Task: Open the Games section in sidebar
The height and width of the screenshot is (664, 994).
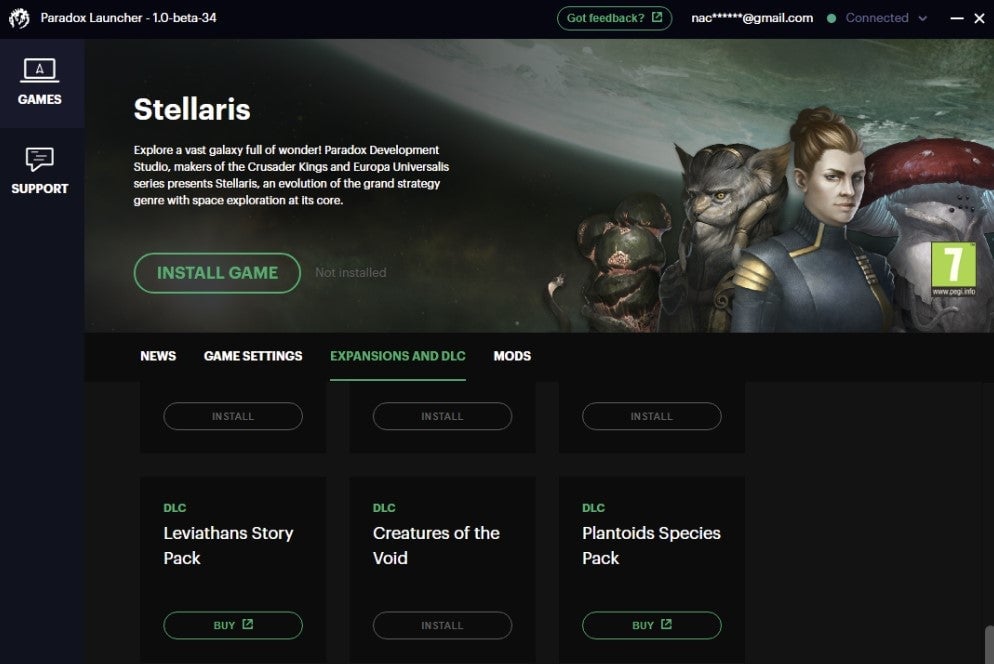Action: pos(40,83)
